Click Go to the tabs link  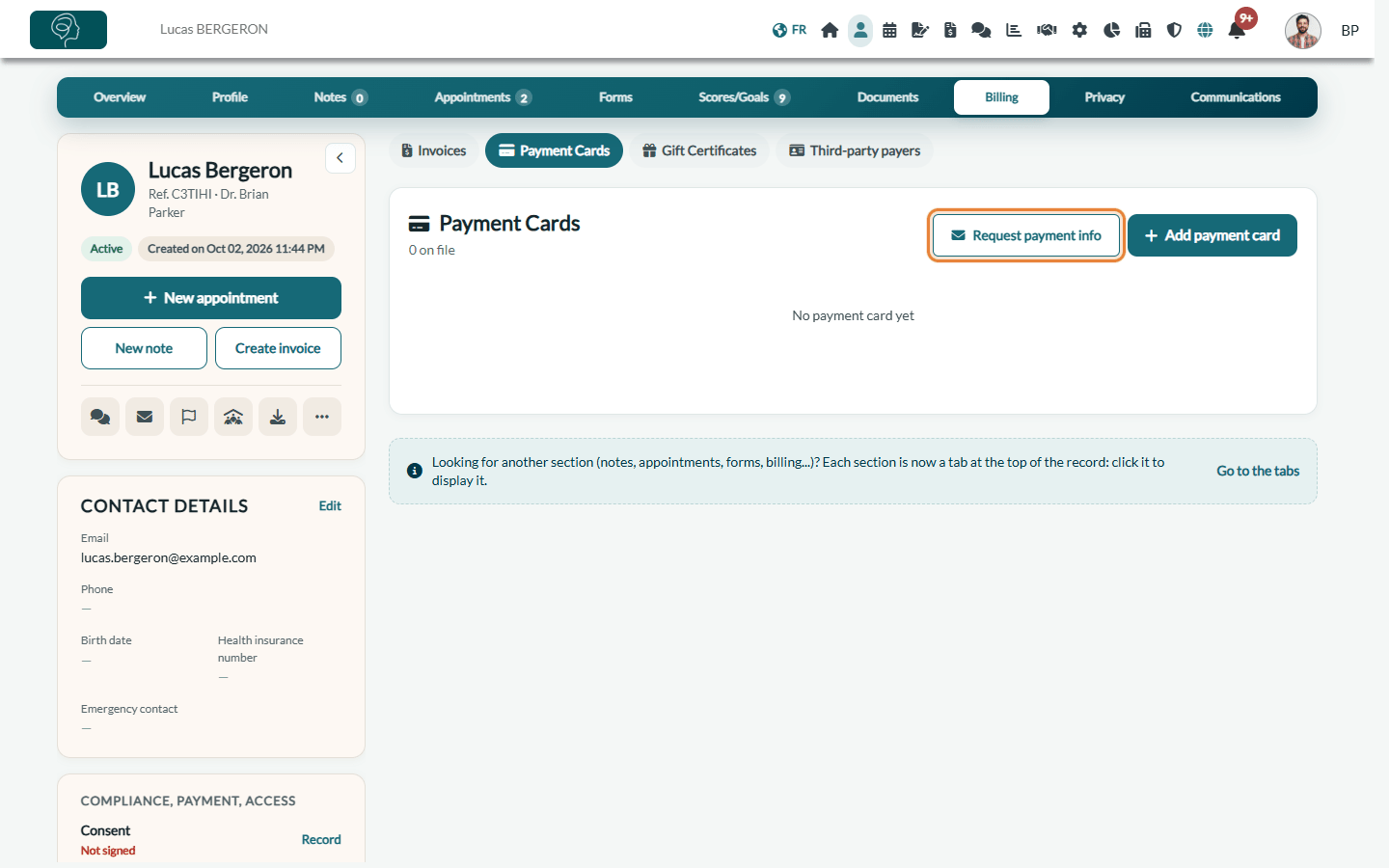pyautogui.click(x=1258, y=471)
